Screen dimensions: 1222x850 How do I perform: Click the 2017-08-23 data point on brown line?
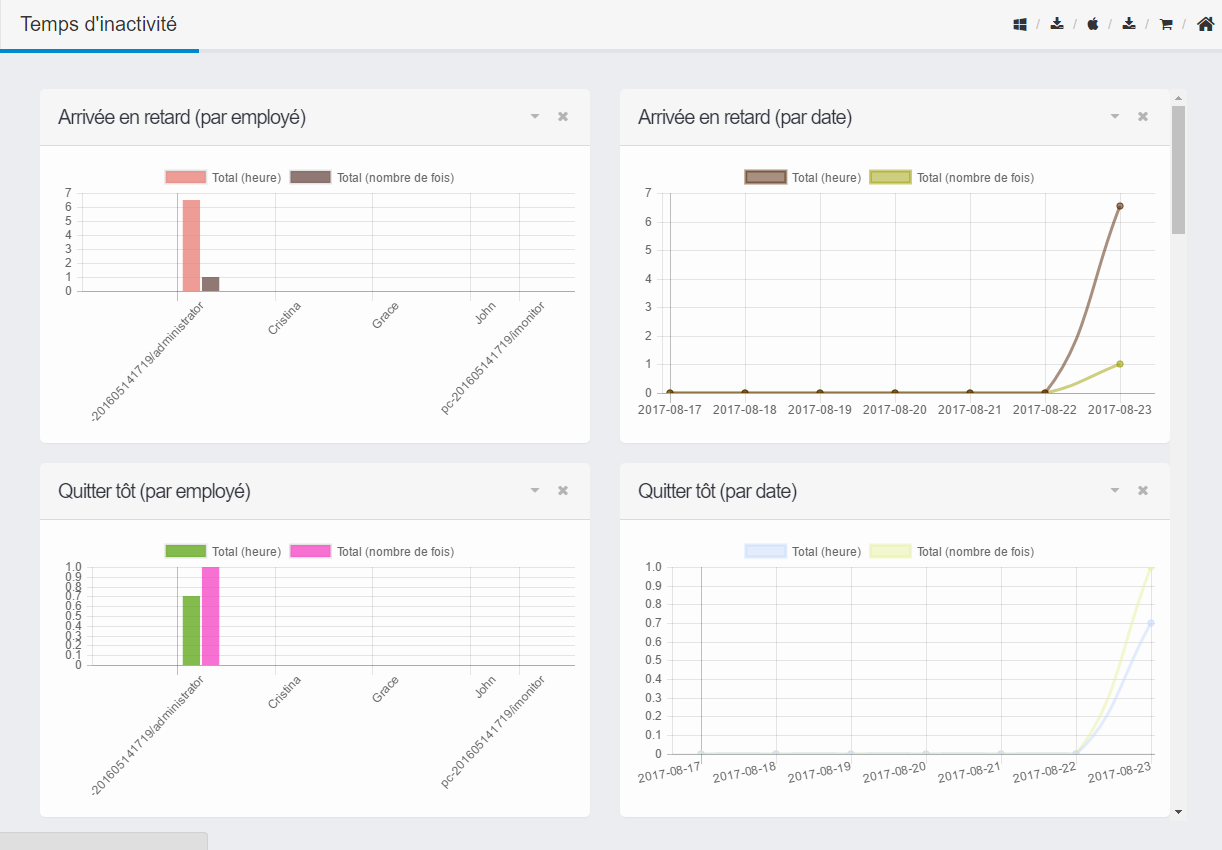[x=1120, y=206]
